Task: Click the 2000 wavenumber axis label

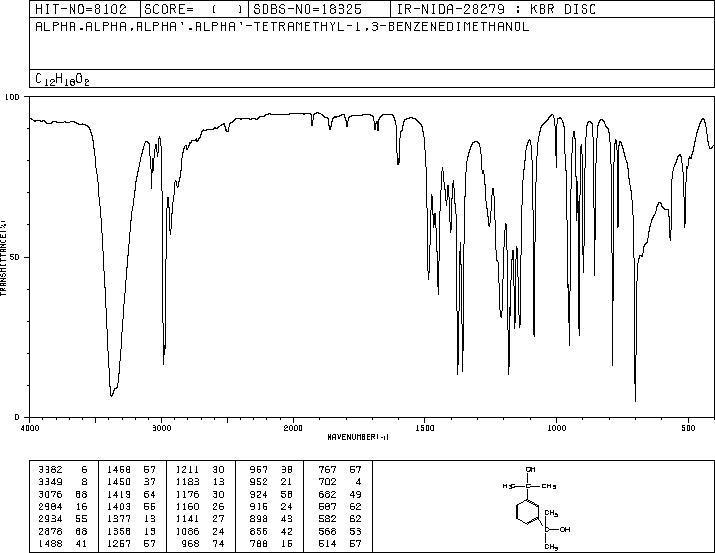Action: coord(293,428)
